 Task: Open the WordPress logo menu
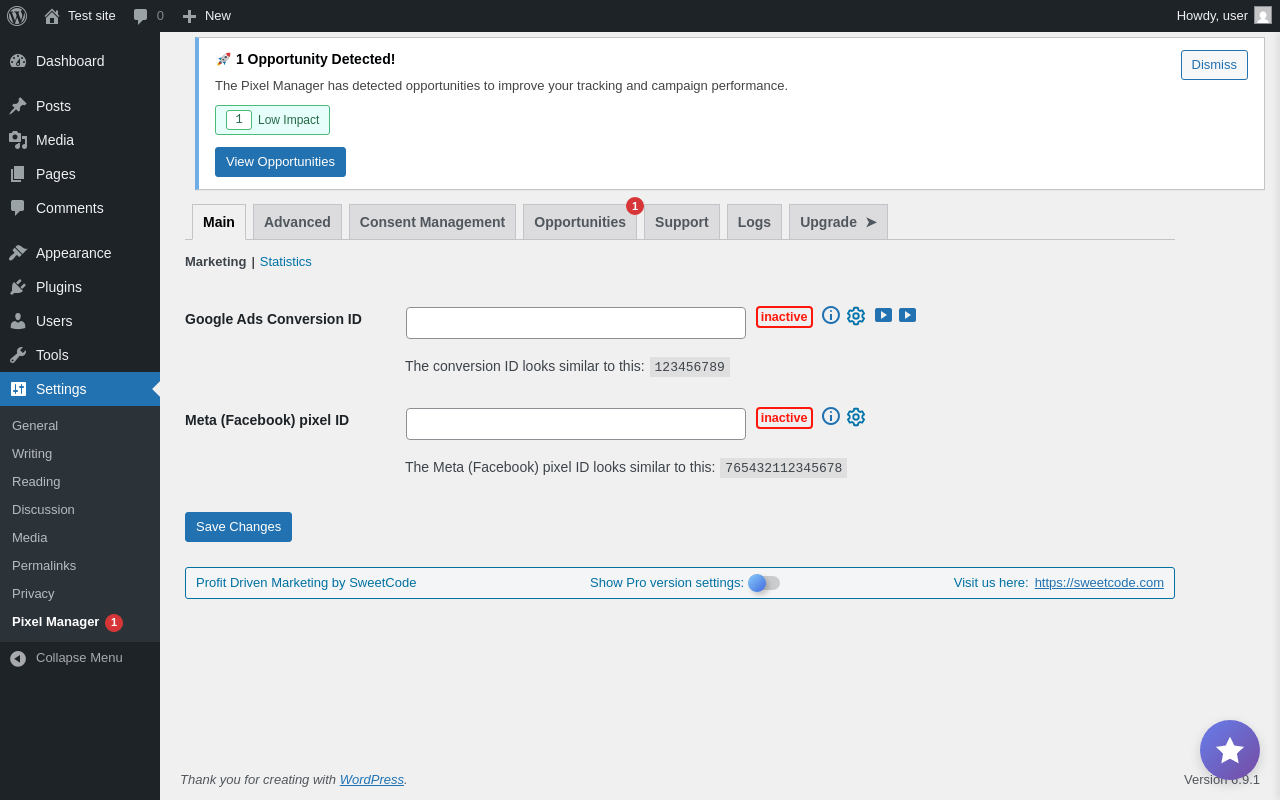17,16
